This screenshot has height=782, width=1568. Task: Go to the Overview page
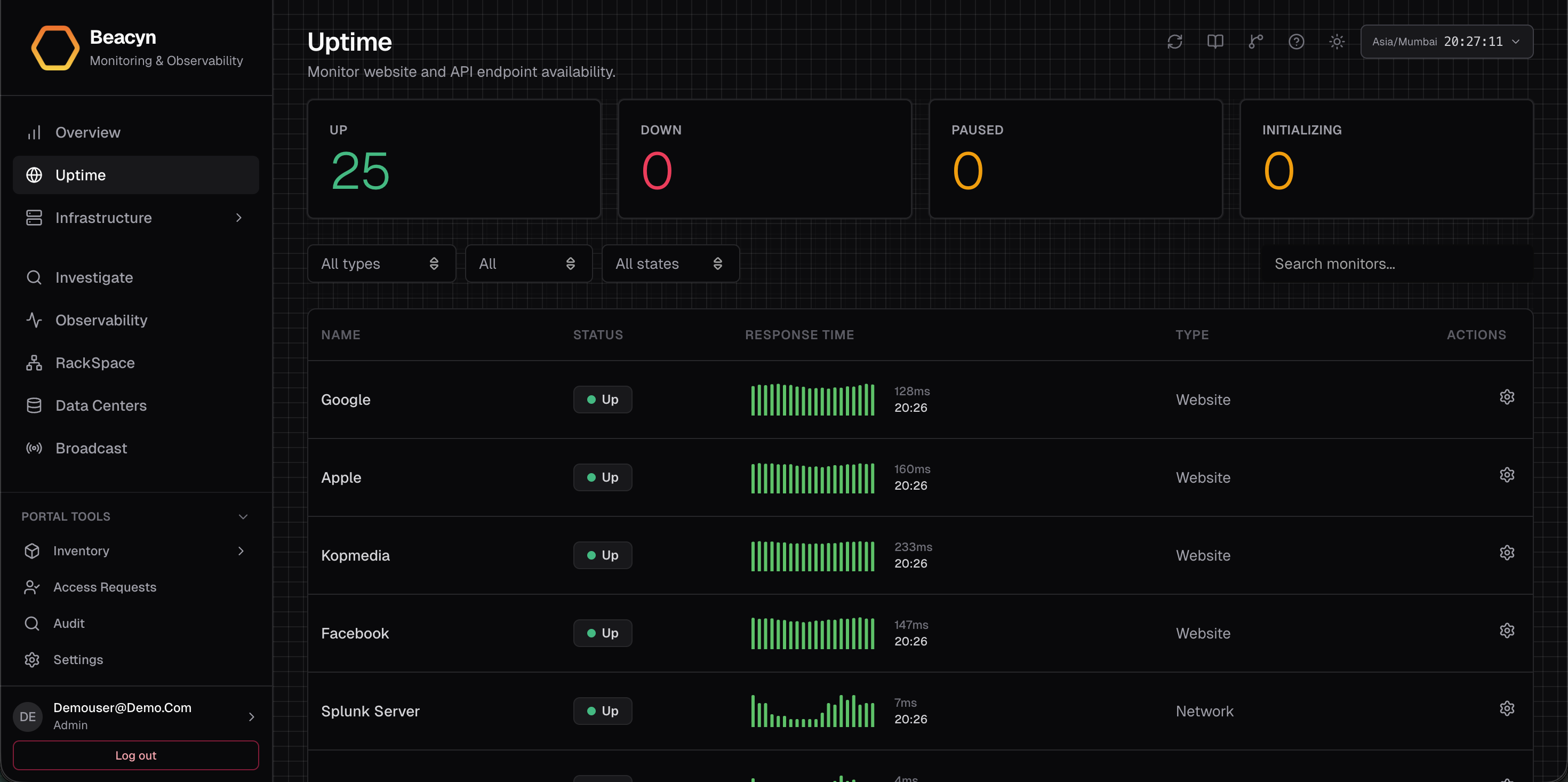pyautogui.click(x=136, y=132)
